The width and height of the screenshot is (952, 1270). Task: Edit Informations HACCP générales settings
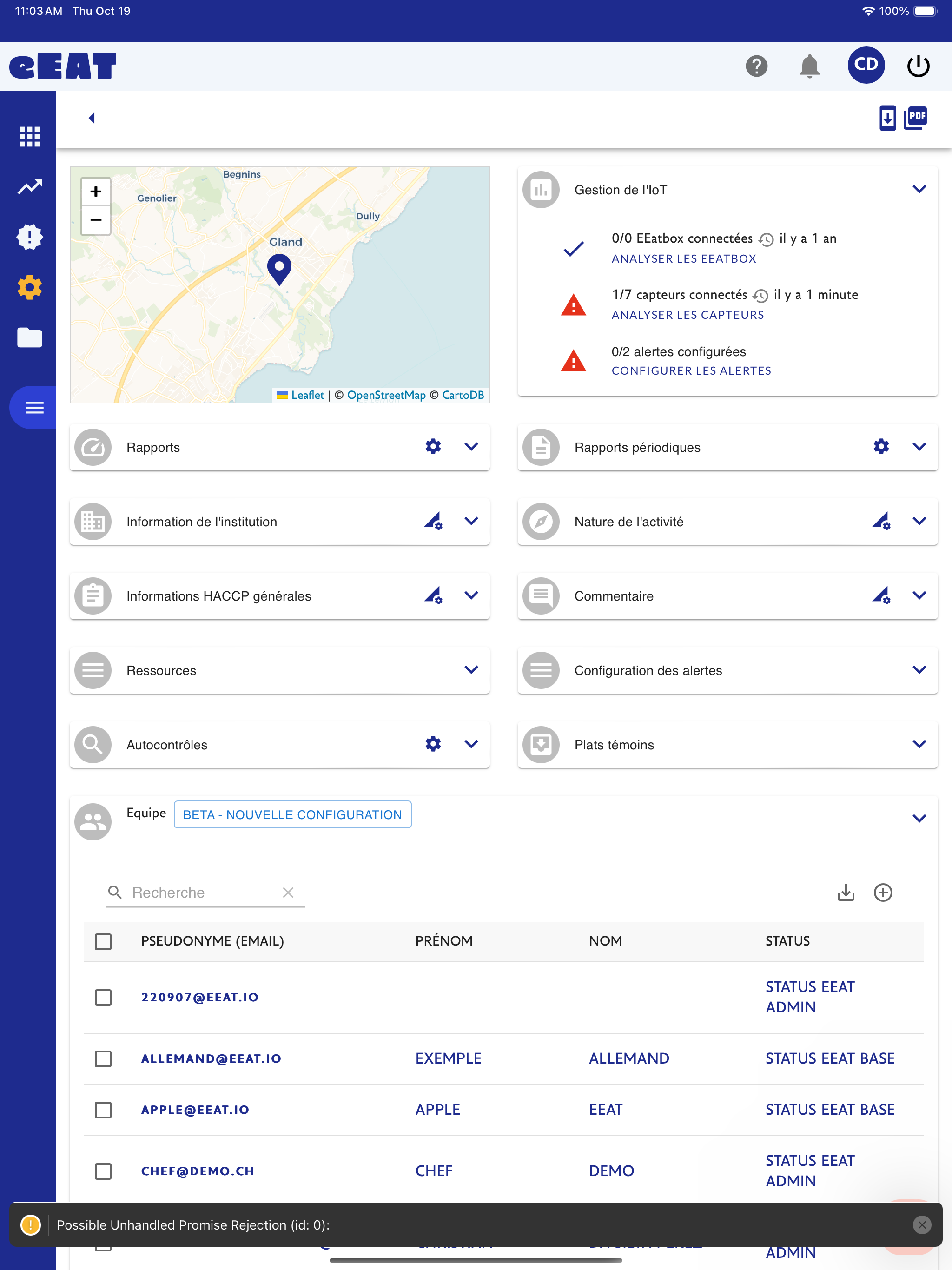click(x=433, y=595)
